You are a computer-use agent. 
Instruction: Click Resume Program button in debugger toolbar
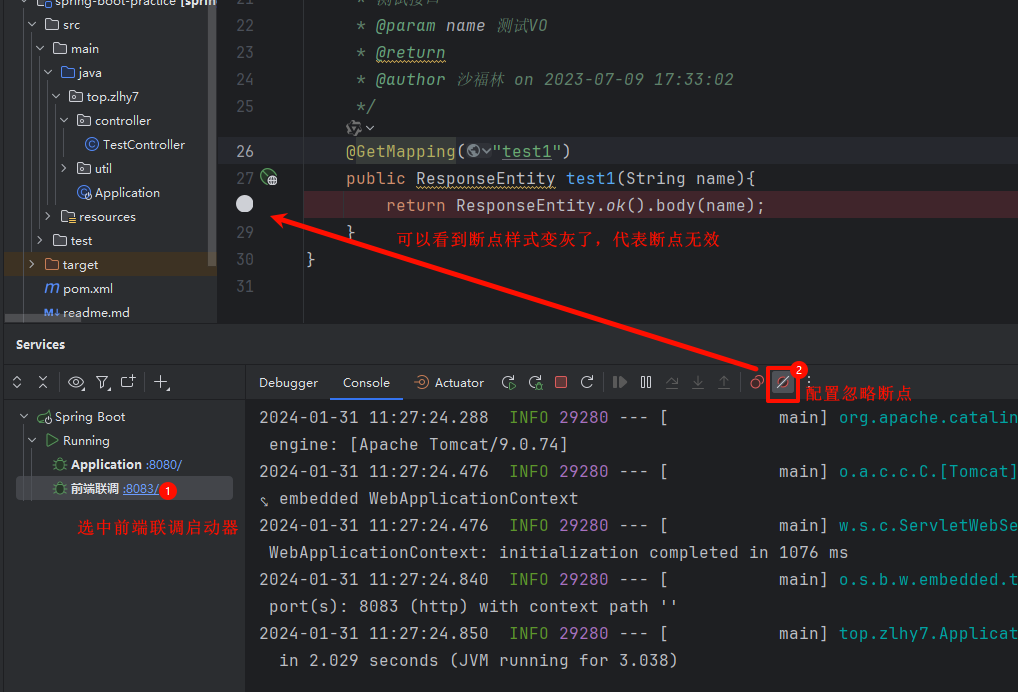point(620,383)
